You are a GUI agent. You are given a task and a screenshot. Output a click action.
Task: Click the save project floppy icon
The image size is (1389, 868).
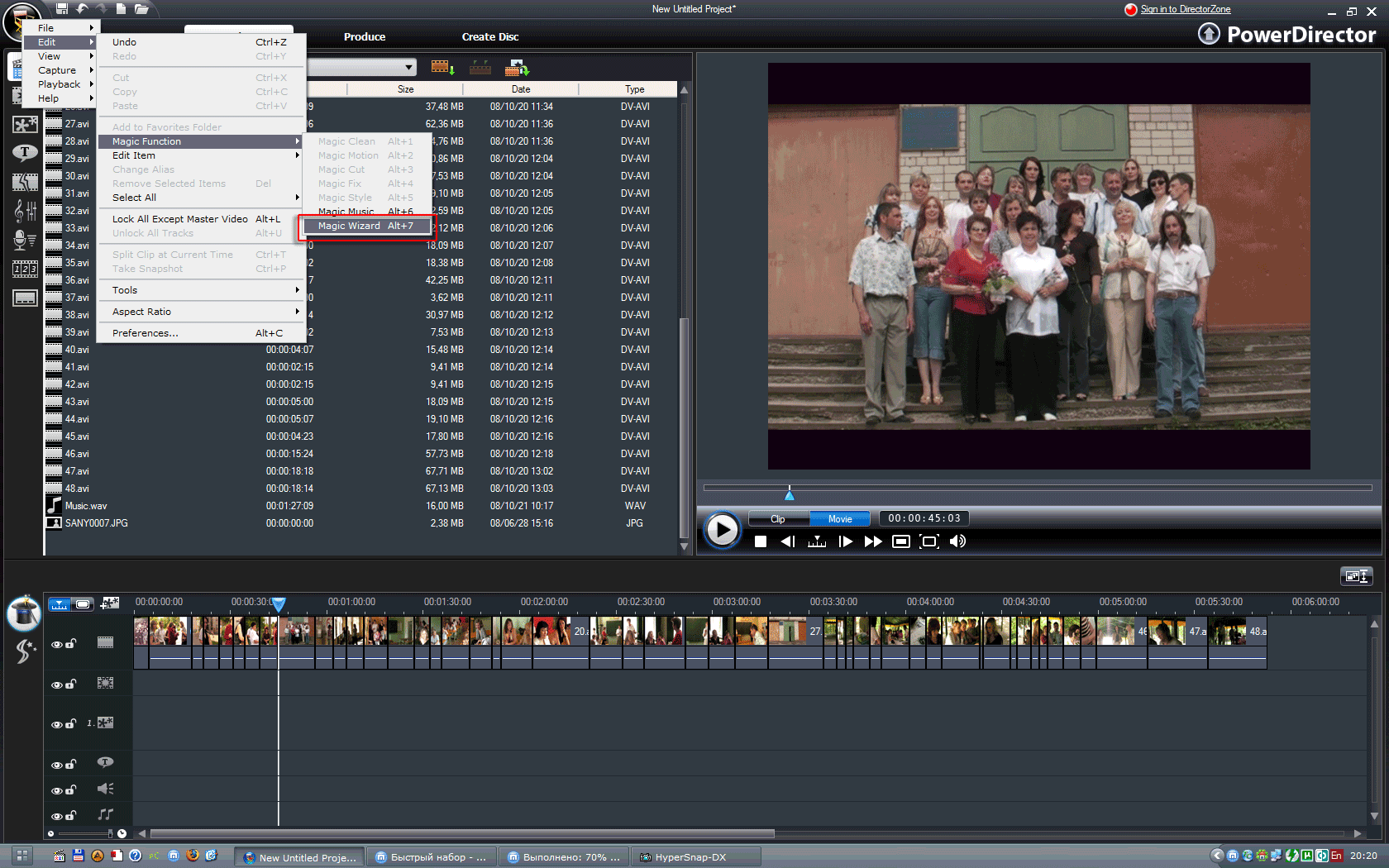pos(62,9)
